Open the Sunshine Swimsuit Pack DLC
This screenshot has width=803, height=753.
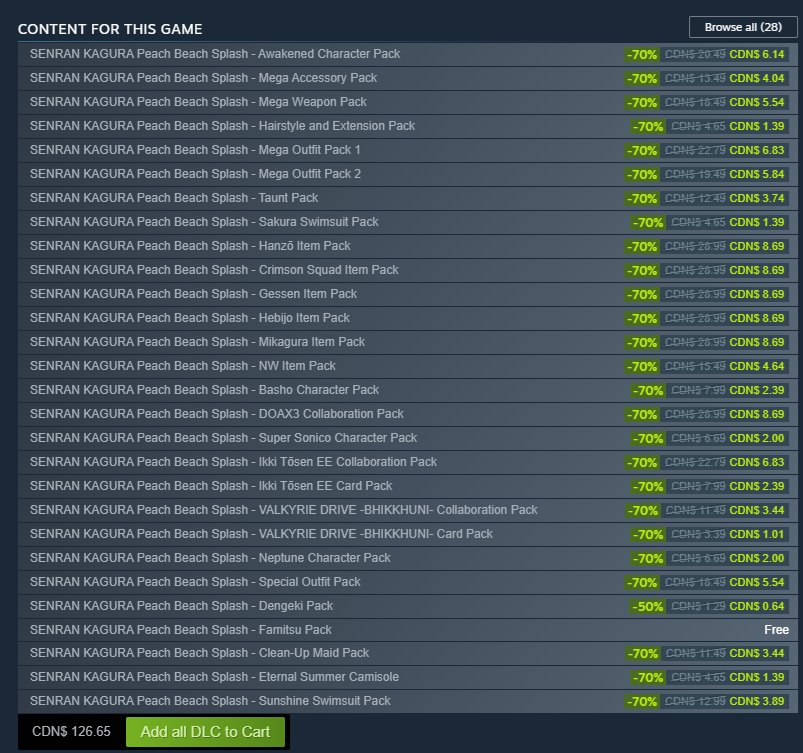pyautogui.click(x=408, y=701)
